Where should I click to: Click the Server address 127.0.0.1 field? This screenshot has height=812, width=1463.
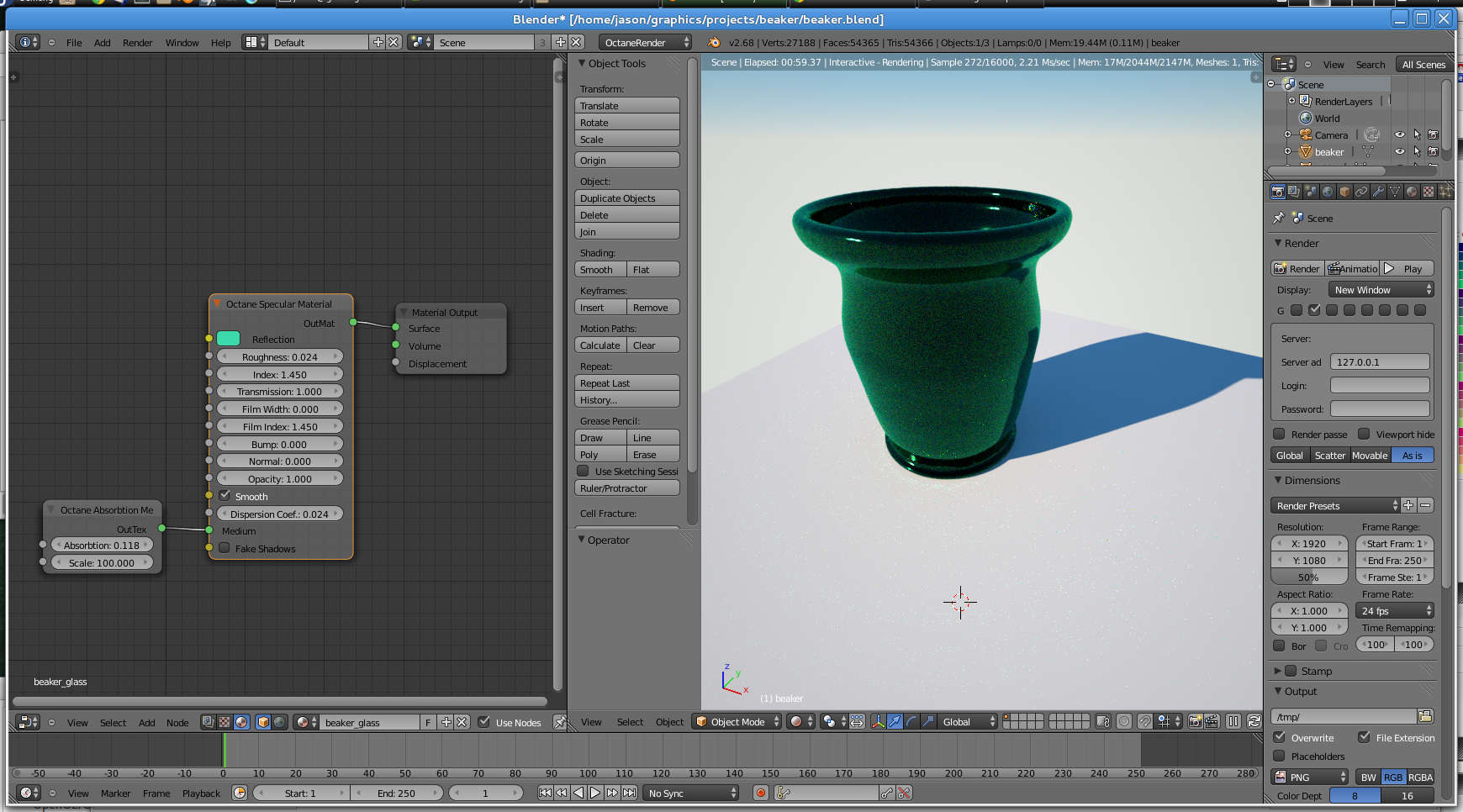(x=1380, y=362)
